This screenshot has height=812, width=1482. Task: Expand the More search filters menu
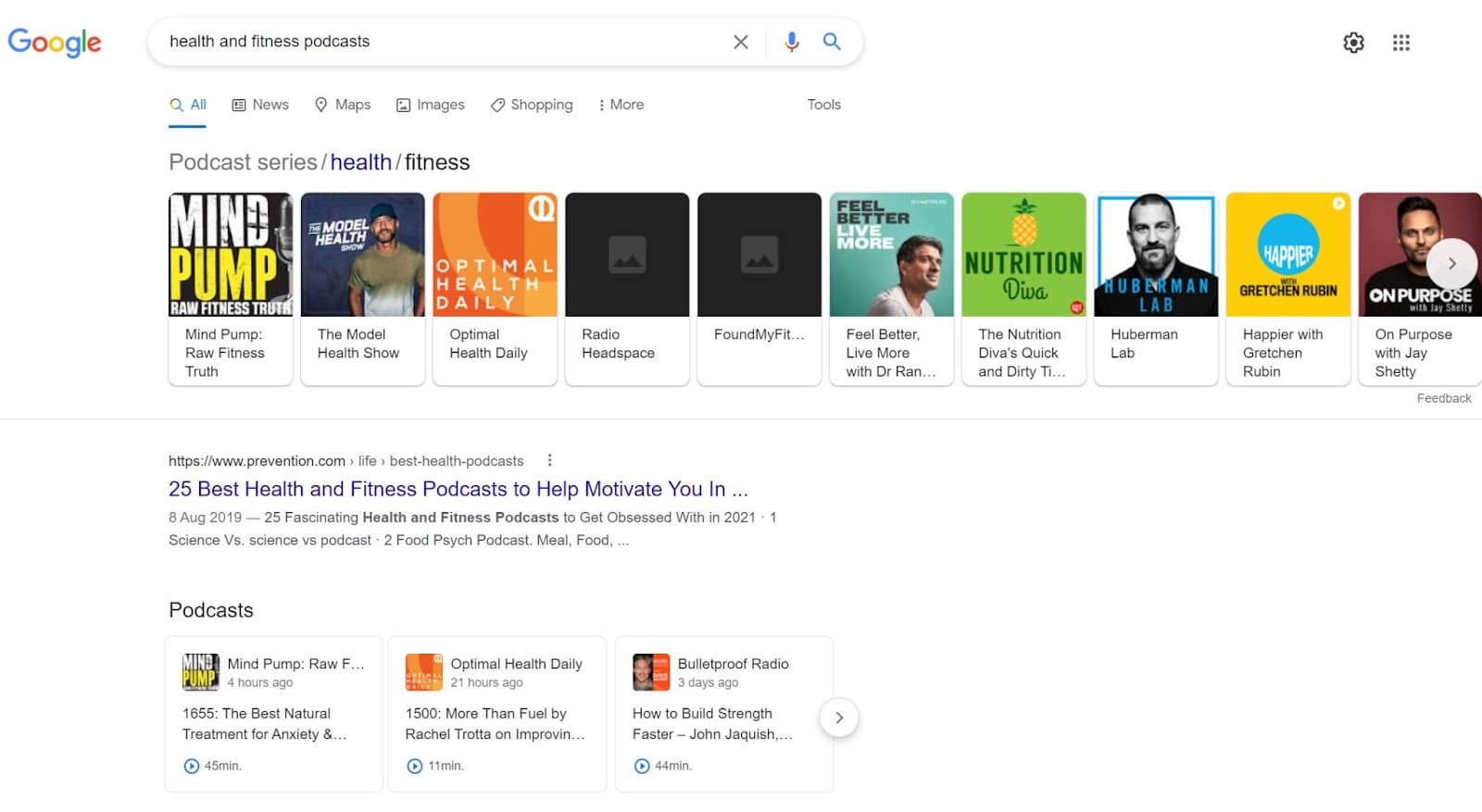point(621,105)
